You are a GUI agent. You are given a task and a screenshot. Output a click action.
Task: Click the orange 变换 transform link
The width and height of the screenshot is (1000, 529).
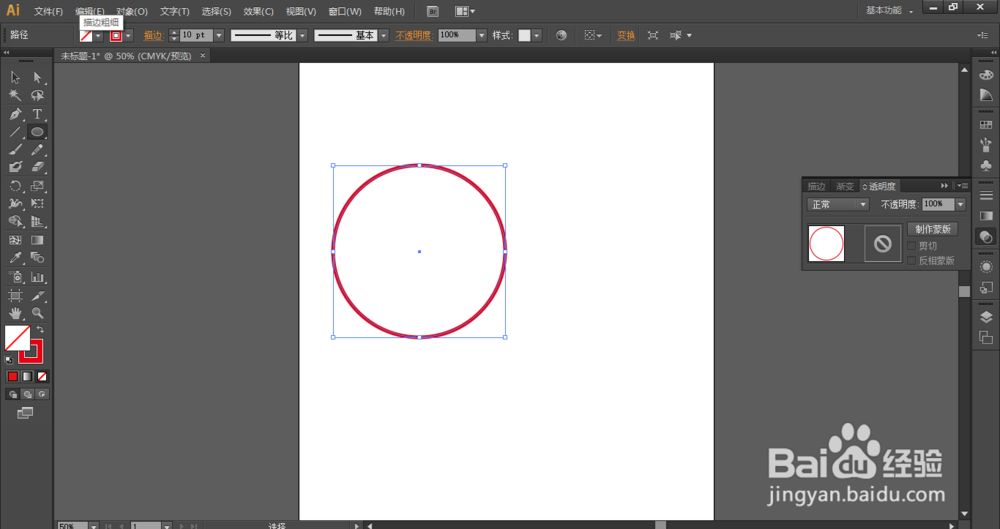coord(626,36)
